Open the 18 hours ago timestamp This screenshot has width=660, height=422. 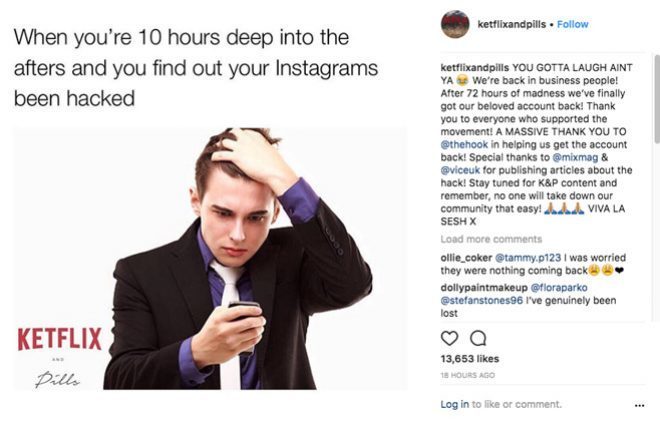(x=468, y=375)
